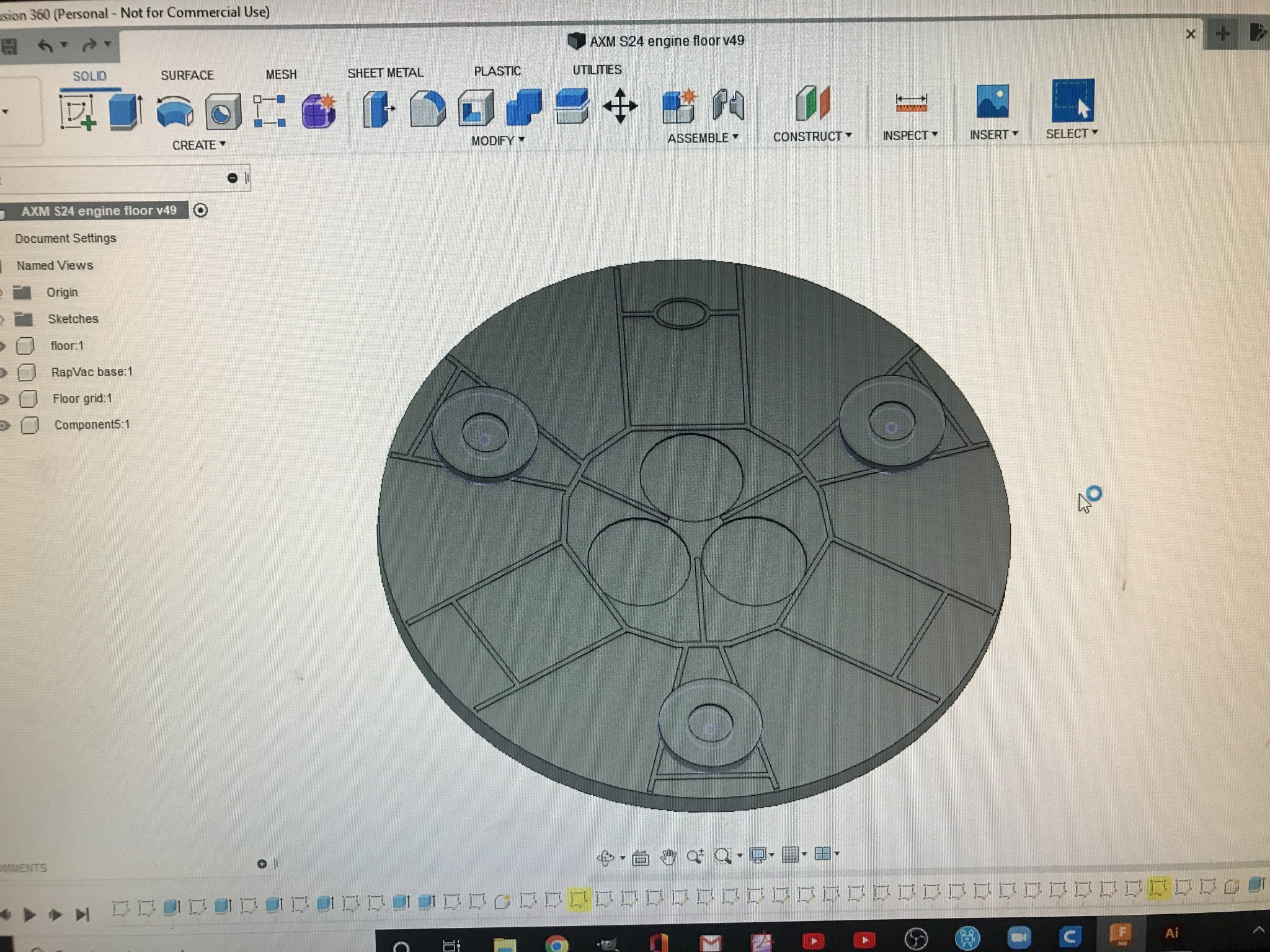Screen dimensions: 1270x952
Task: Select the Extrude tool
Action: pos(125,112)
